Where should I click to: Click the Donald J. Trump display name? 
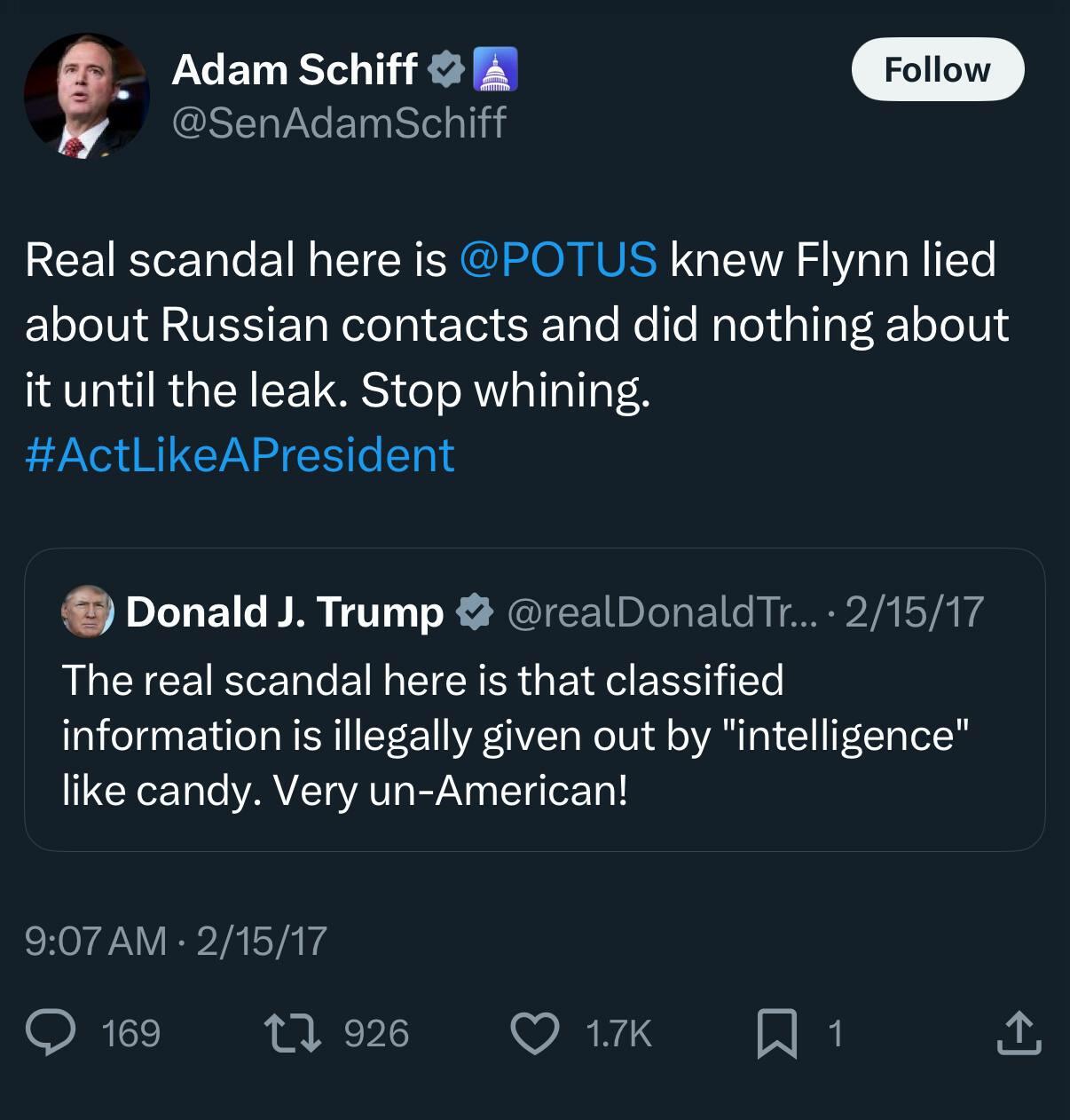[x=285, y=611]
